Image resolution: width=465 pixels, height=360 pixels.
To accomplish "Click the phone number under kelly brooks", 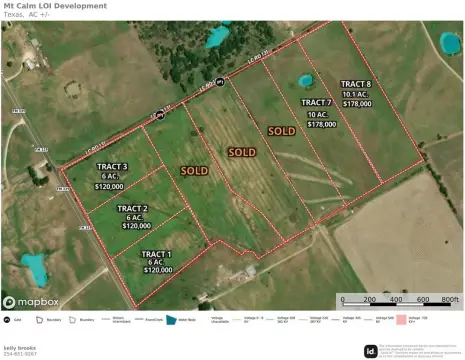I will pos(20,354).
